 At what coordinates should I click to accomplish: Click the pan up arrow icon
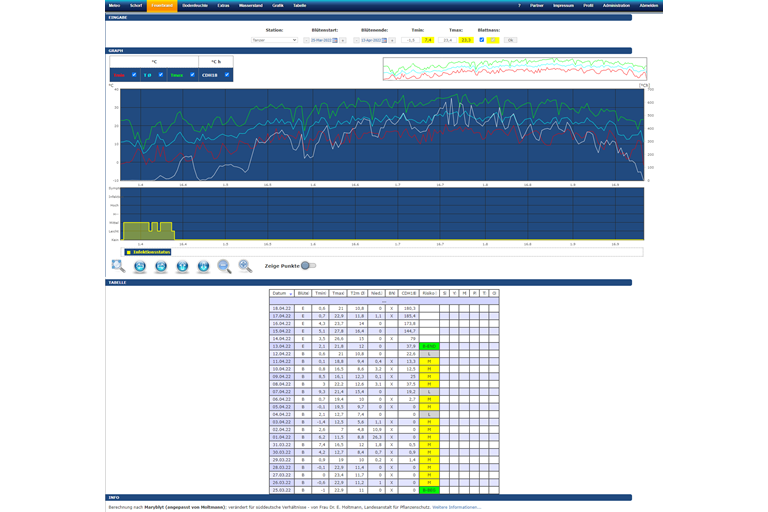(182, 266)
